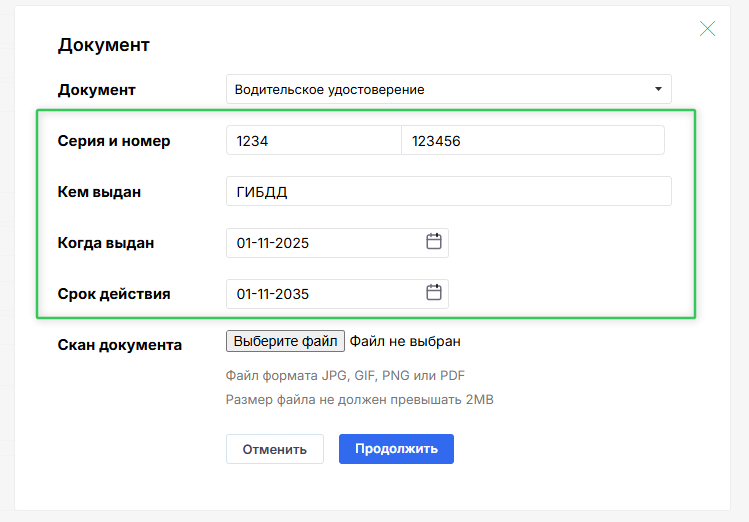Click the issue date 01-11-2025
Screen dimensions: 749x522
[273, 243]
